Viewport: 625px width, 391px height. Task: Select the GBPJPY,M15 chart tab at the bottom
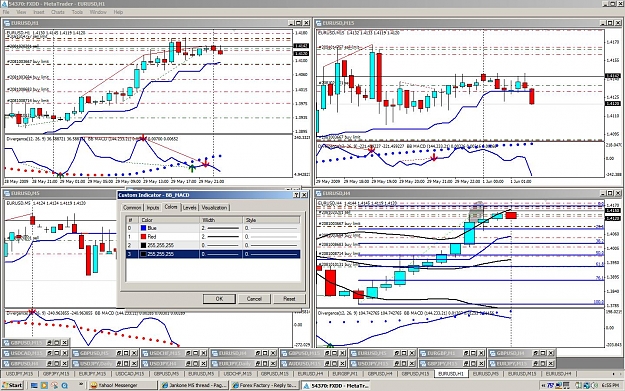[x=55, y=374]
